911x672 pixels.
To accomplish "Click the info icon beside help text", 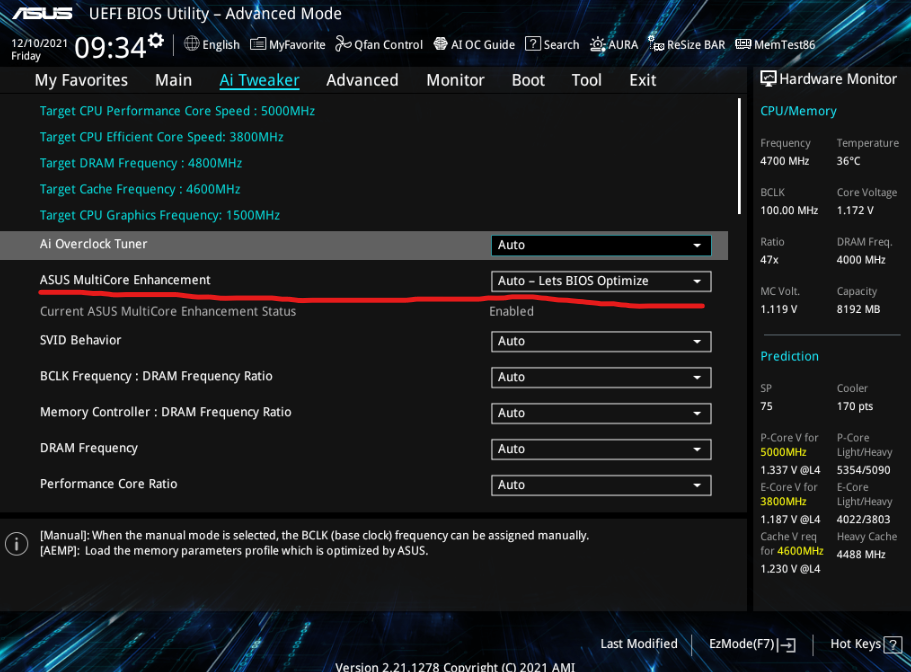I will click(16, 544).
